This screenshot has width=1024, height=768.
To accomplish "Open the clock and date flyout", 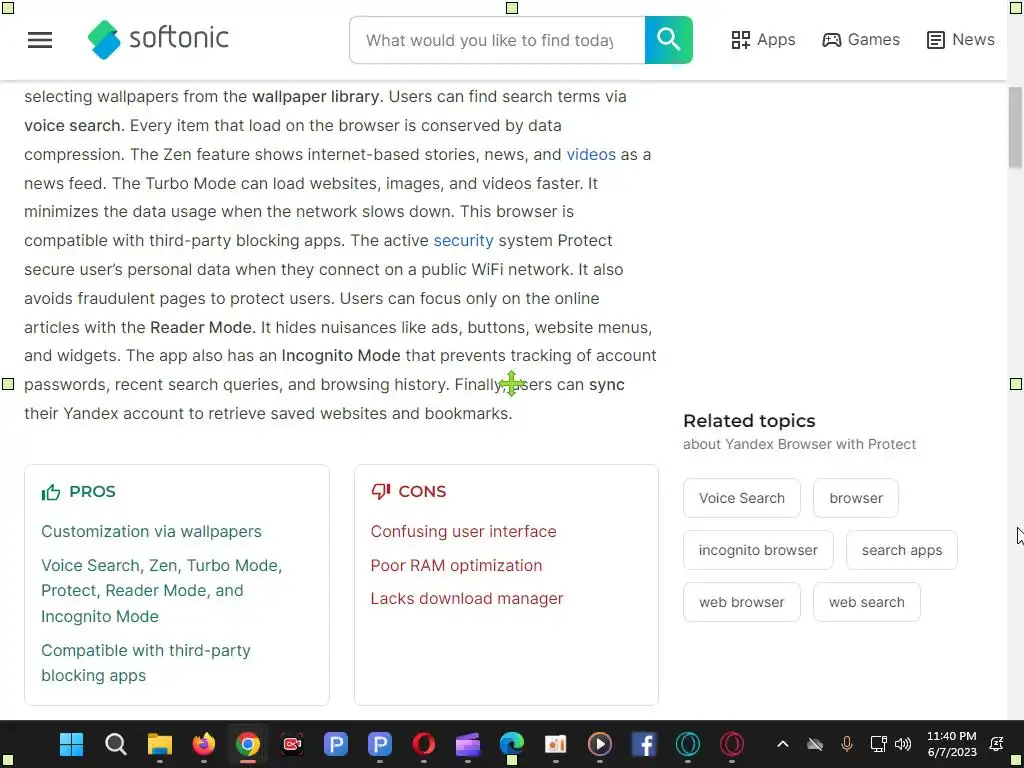I will tap(952, 744).
